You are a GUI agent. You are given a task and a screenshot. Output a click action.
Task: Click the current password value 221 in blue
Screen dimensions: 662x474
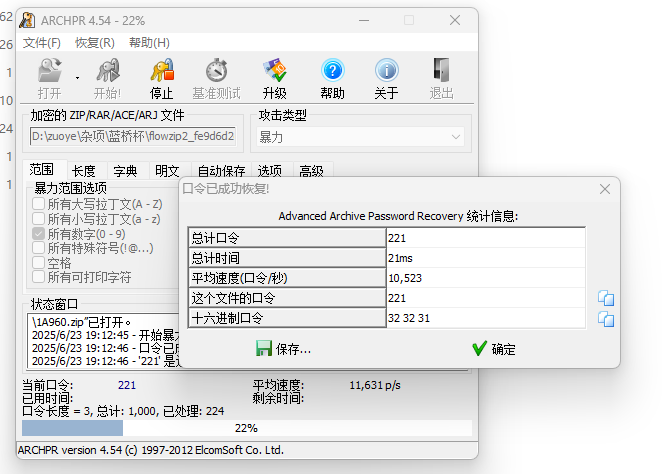click(x=127, y=385)
